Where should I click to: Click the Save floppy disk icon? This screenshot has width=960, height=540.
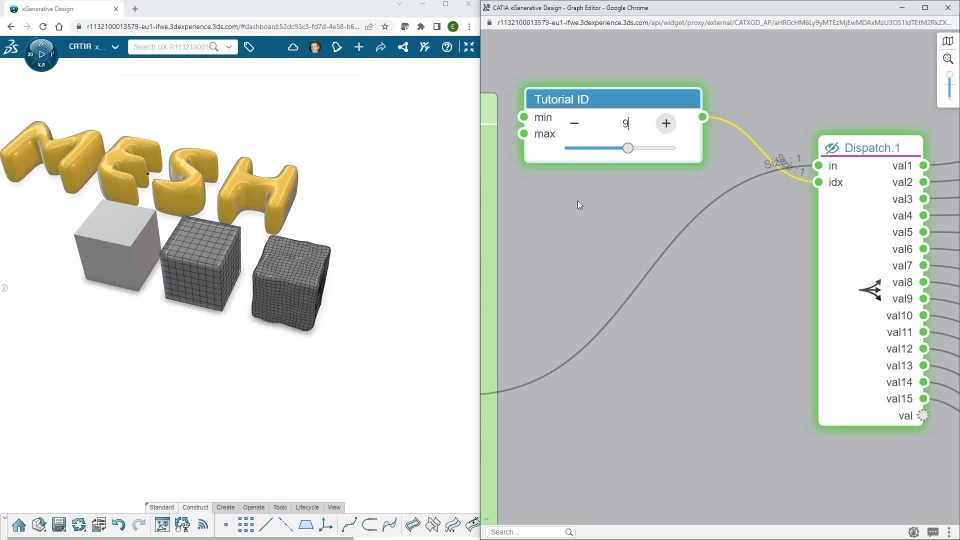coord(59,525)
